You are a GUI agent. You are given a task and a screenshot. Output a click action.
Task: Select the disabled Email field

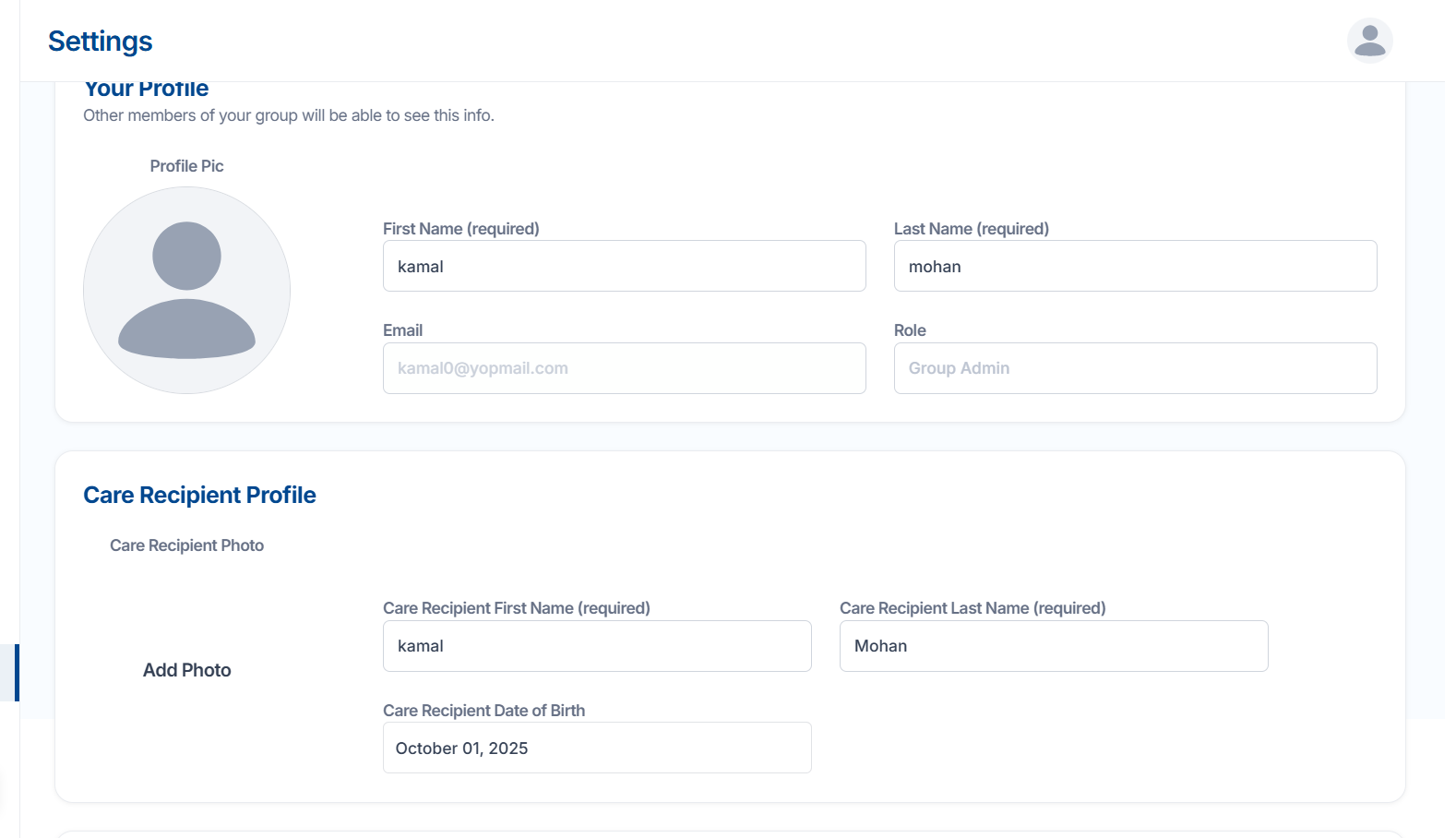[624, 368]
